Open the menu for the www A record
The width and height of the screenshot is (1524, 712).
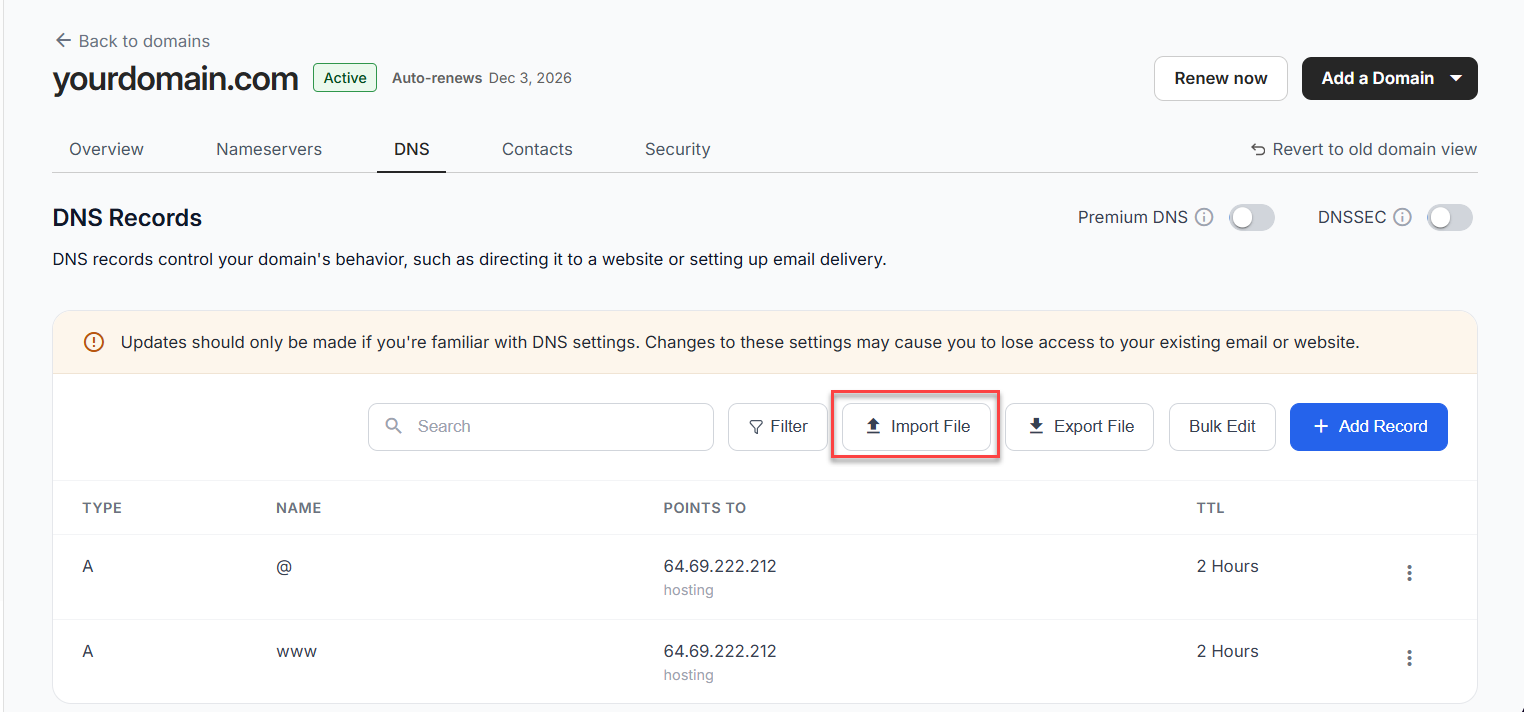pyautogui.click(x=1409, y=658)
